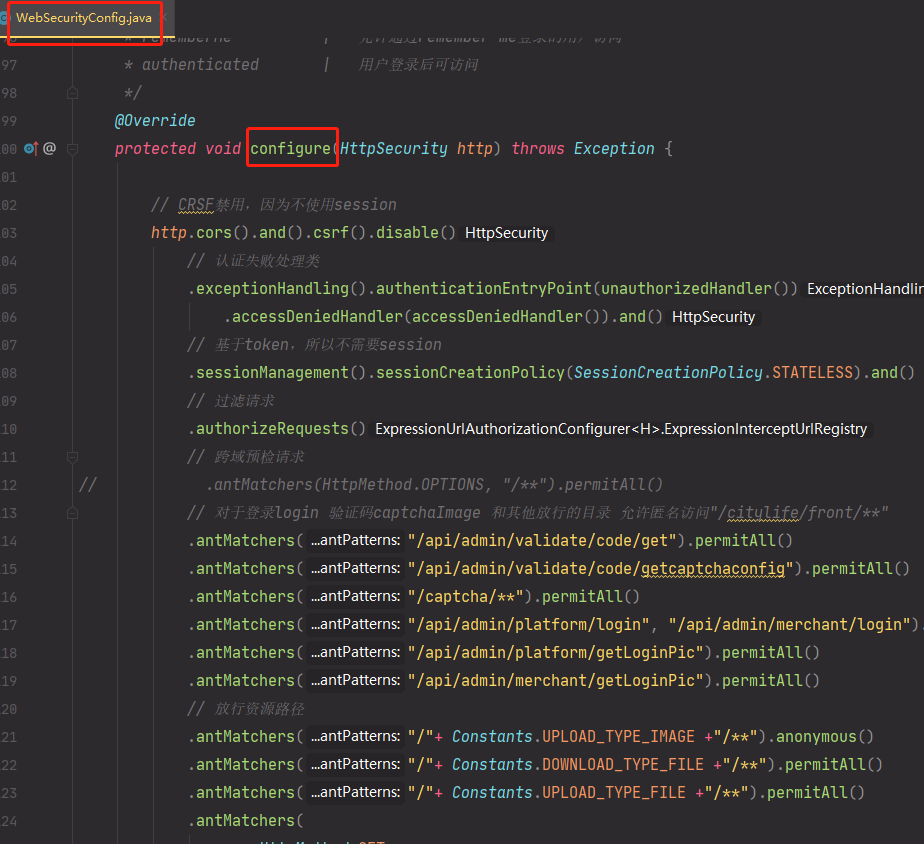Screen dimensions: 924x844
Task: Click the UPLOAD_TYPE_FILE constant
Action: pos(614,792)
